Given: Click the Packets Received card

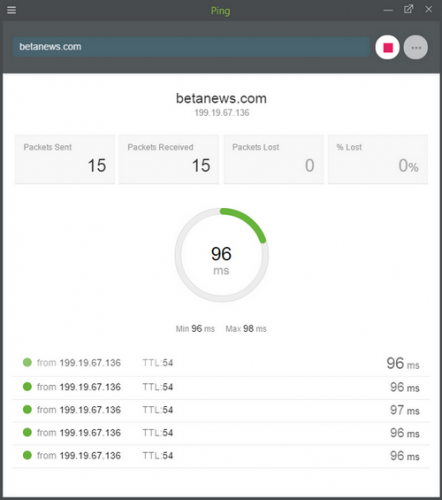Looking at the screenshot, I should pos(169,159).
